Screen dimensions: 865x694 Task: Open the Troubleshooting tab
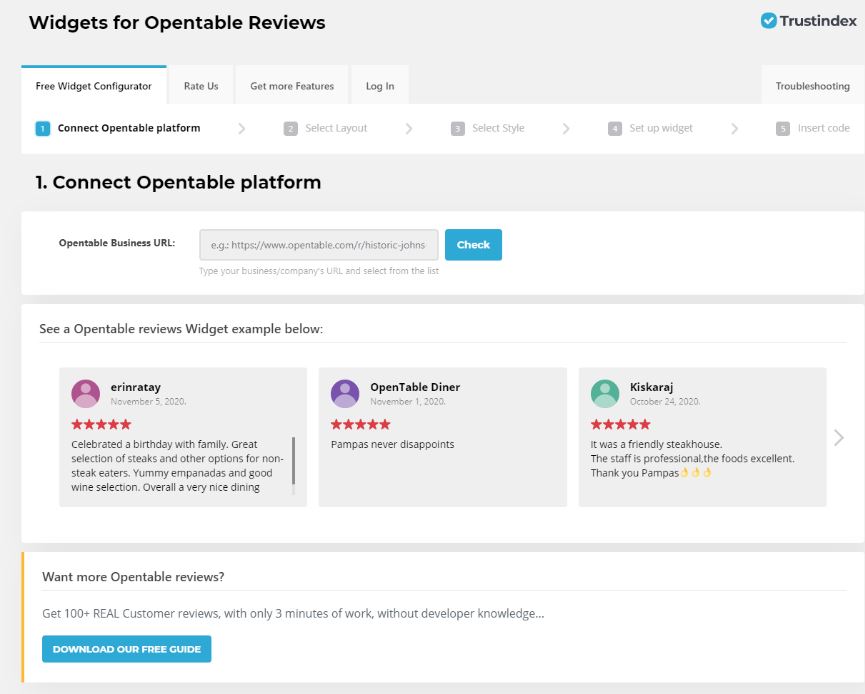[813, 86]
